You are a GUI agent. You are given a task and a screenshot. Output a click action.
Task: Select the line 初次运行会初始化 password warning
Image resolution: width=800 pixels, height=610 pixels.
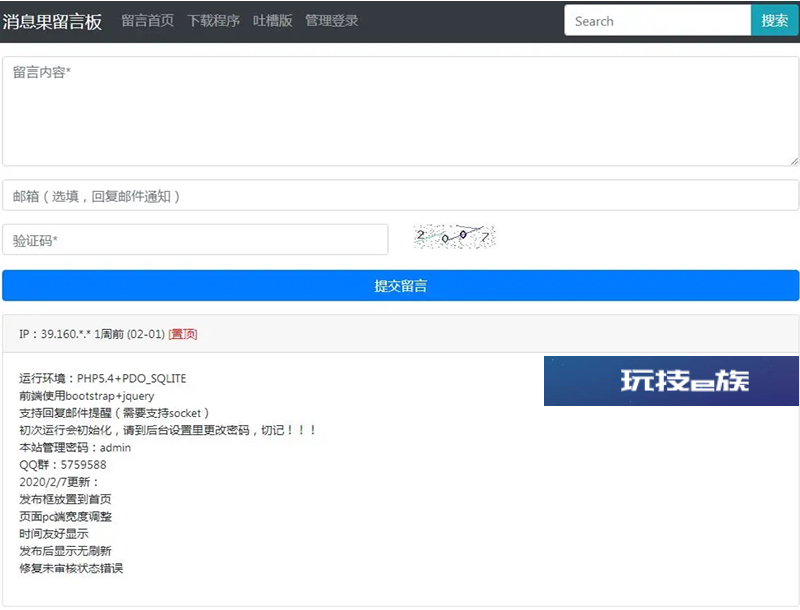pos(167,430)
